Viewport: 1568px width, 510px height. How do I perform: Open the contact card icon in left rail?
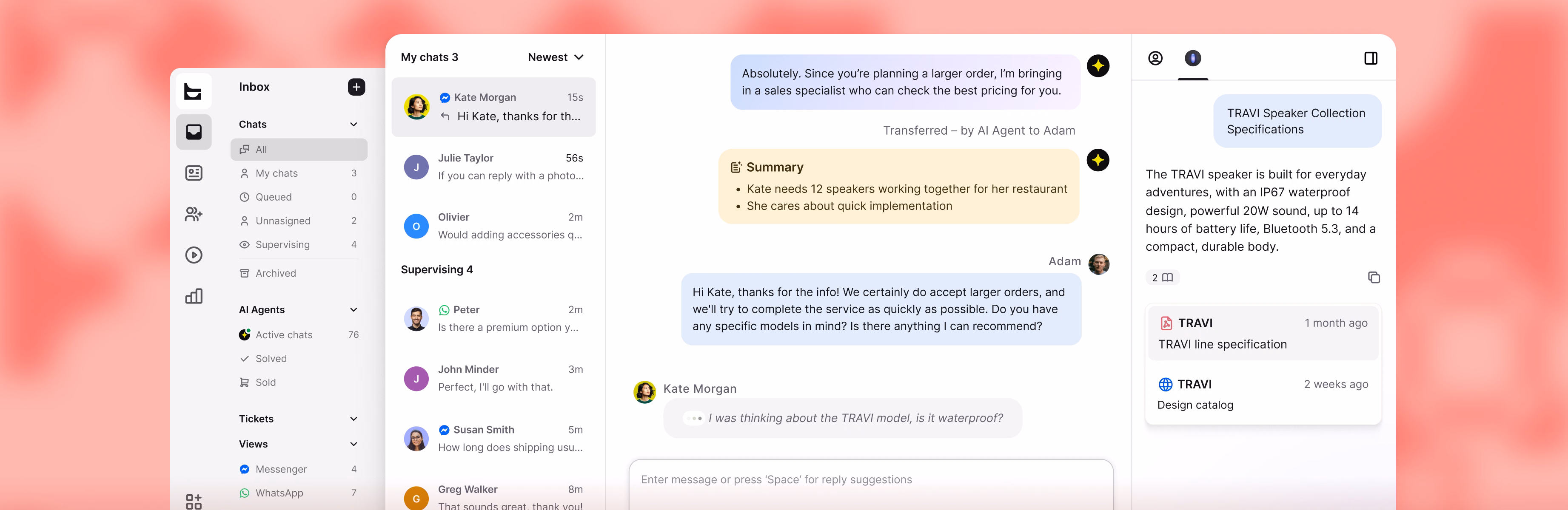point(194,173)
